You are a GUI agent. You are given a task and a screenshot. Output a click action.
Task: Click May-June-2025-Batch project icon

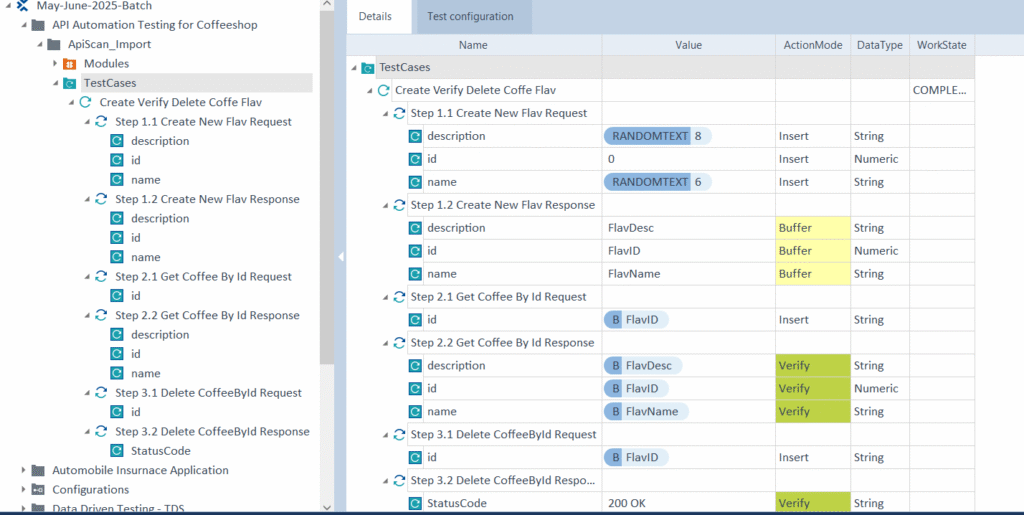22,6
